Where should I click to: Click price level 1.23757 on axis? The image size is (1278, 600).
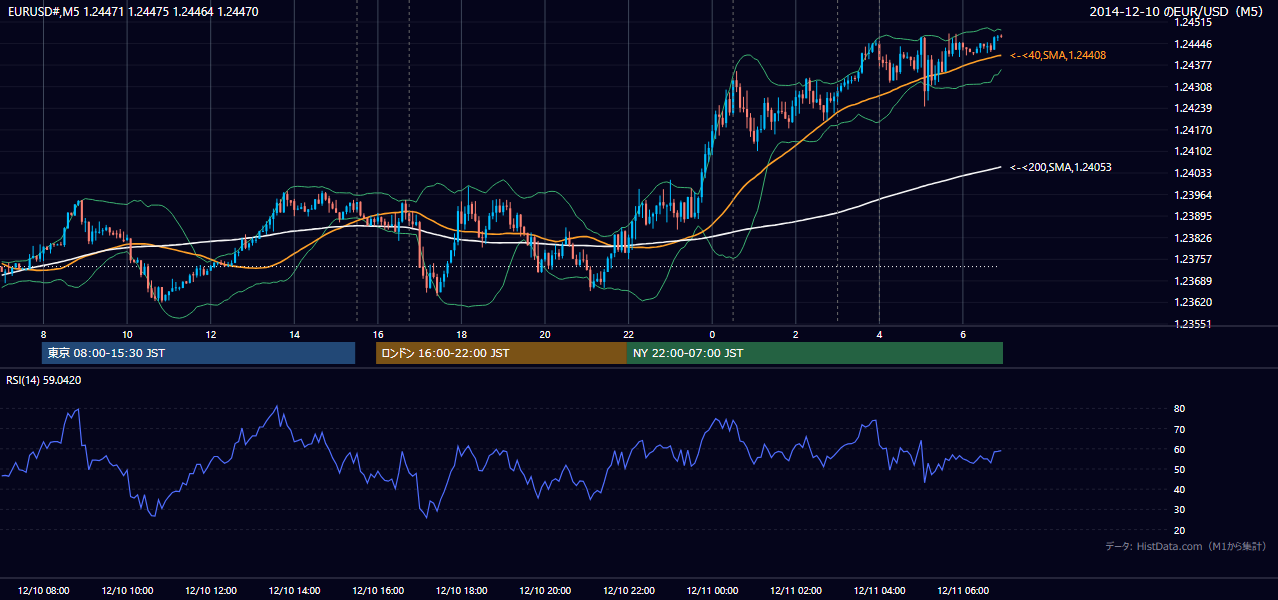[x=1192, y=259]
